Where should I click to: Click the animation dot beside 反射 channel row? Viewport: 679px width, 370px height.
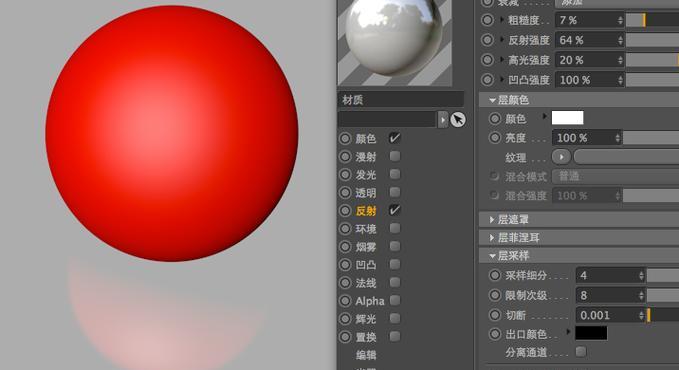coord(345,211)
